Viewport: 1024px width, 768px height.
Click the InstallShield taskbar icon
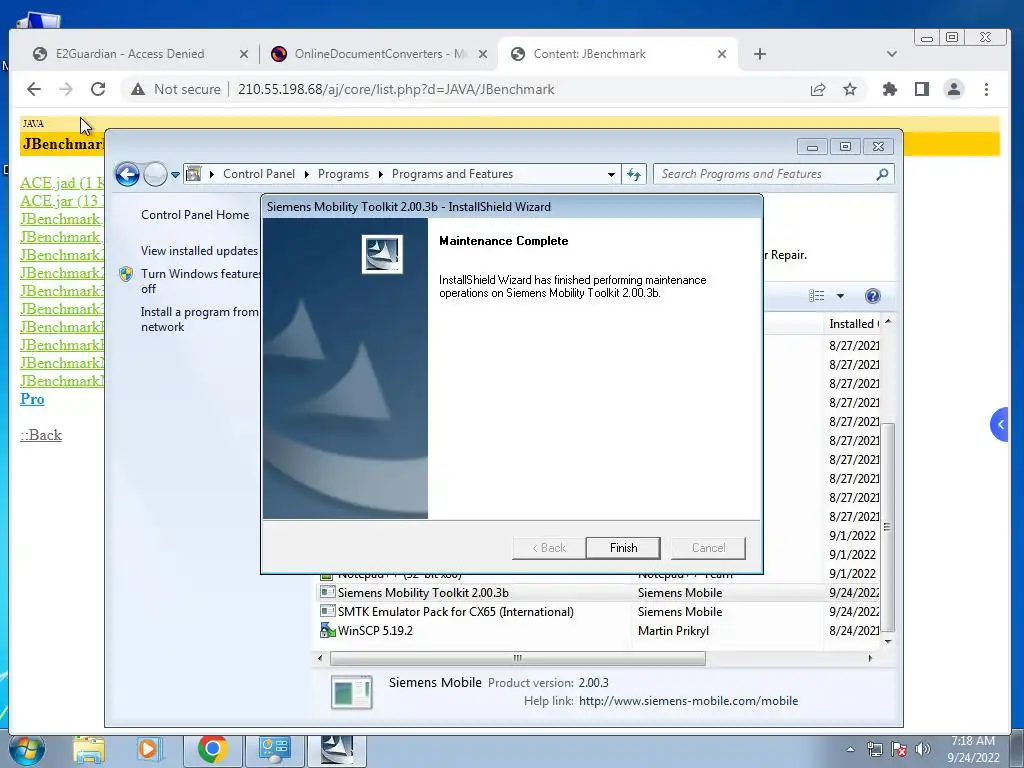click(x=336, y=750)
